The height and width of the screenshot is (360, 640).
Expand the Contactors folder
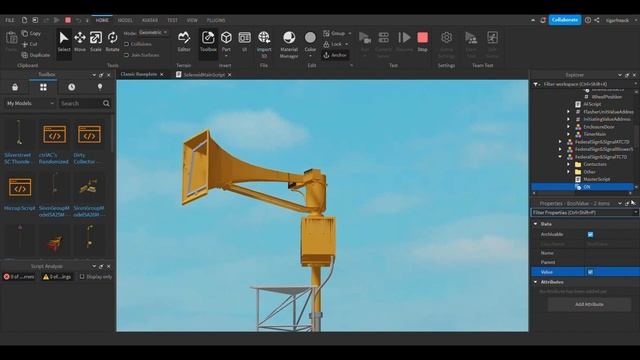point(568,164)
